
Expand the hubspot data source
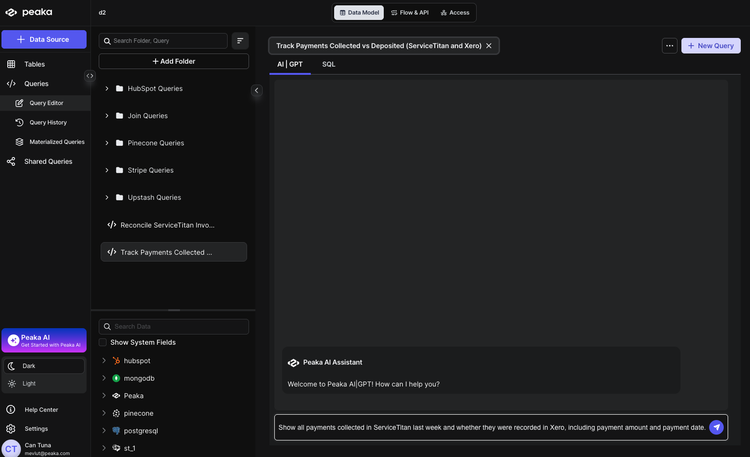point(104,360)
